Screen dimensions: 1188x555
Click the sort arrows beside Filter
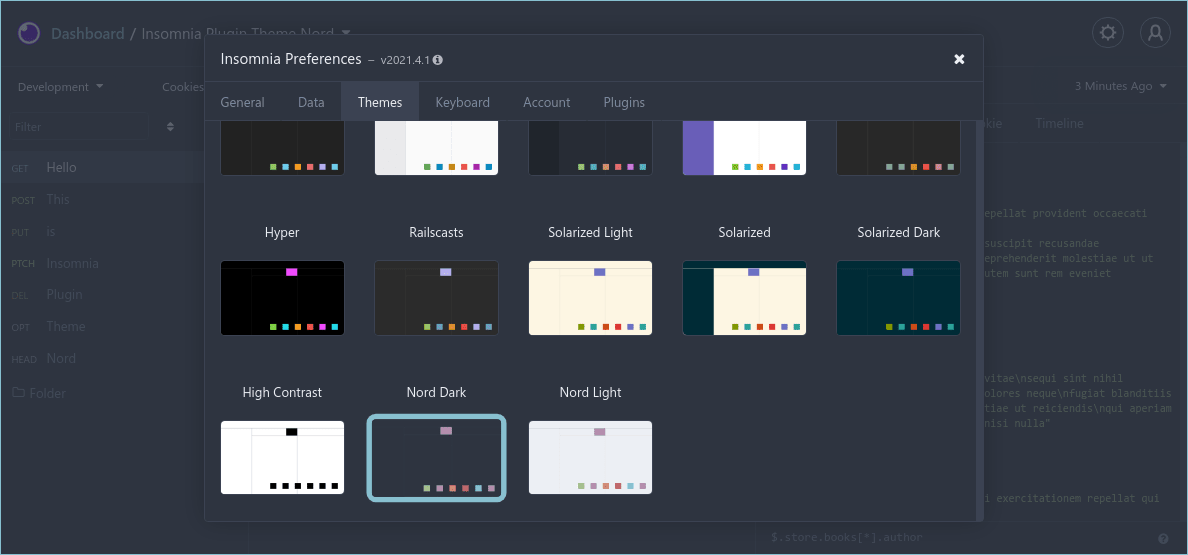tap(170, 126)
